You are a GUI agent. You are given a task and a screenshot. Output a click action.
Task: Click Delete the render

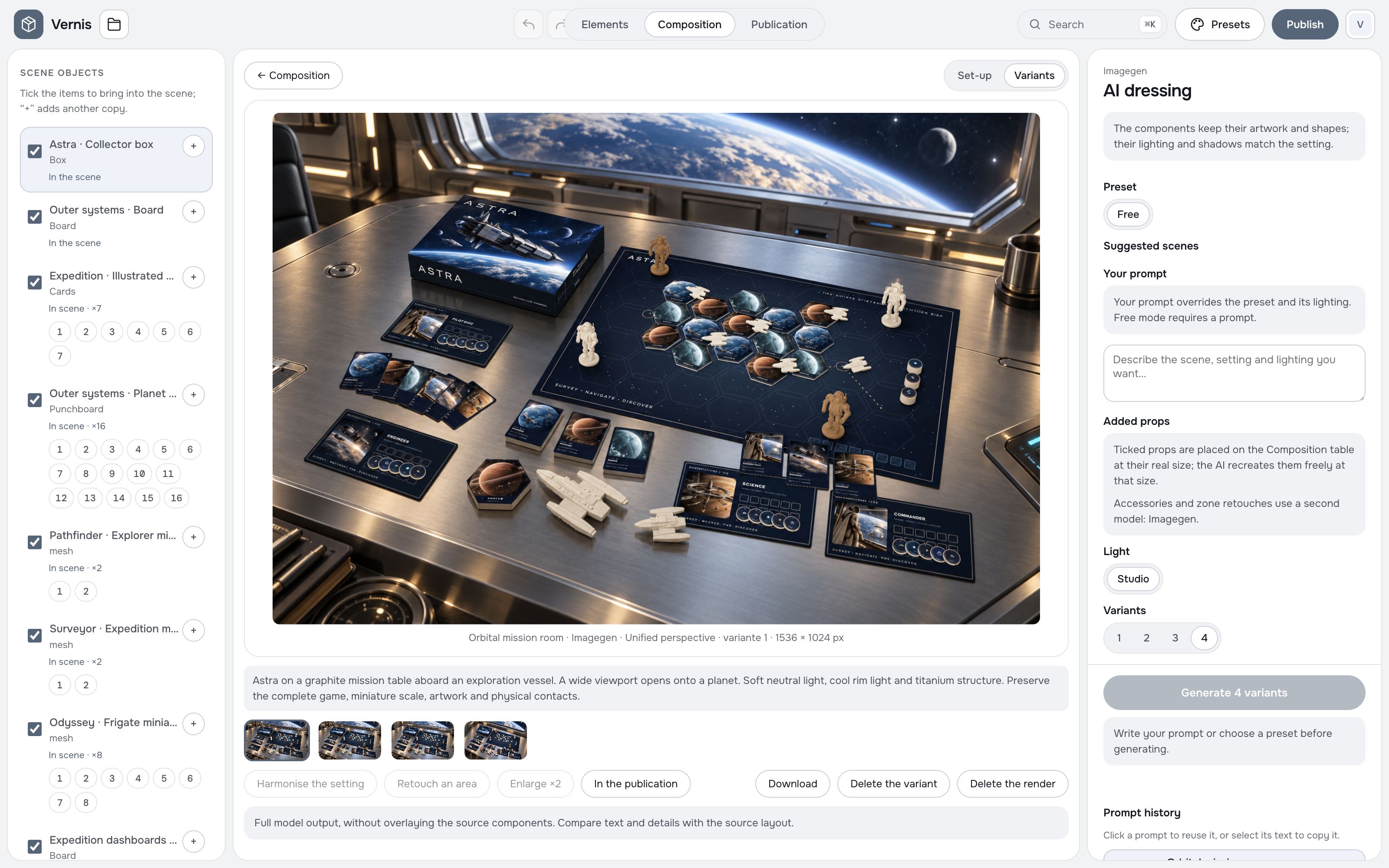(1013, 784)
